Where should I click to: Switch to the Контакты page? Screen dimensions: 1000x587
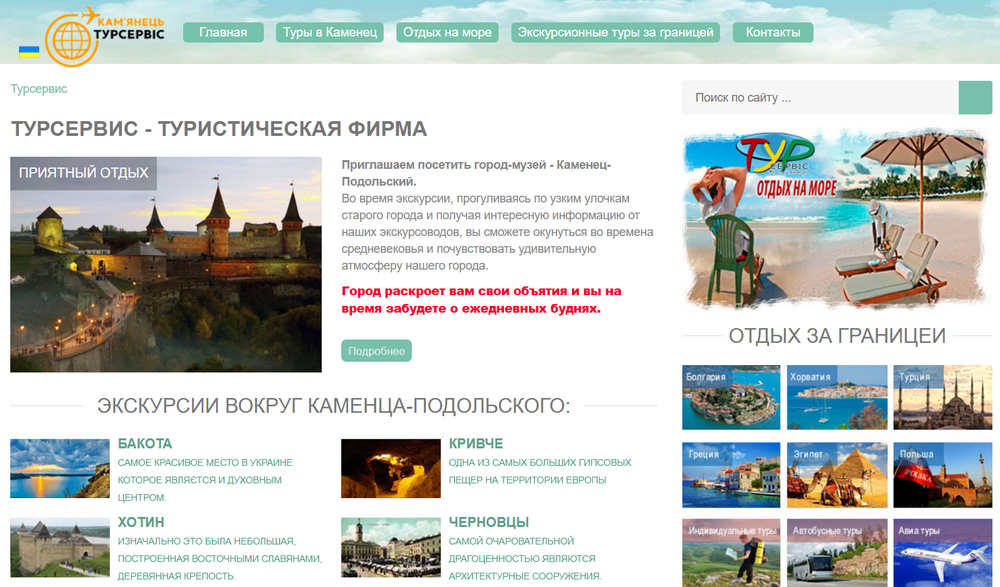point(775,32)
